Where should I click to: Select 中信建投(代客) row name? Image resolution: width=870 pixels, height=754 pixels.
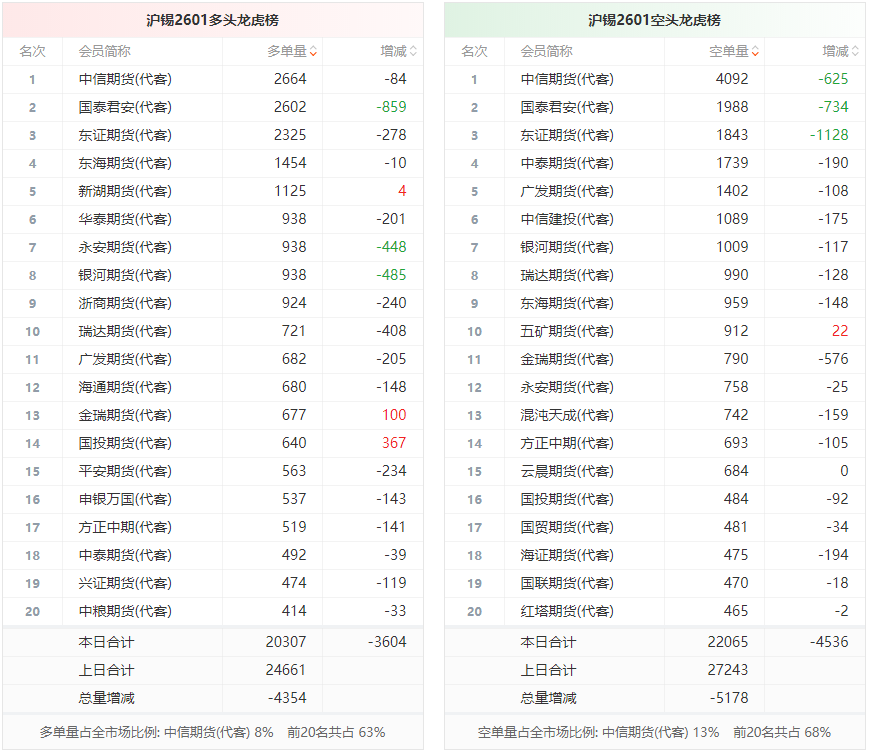click(x=567, y=219)
